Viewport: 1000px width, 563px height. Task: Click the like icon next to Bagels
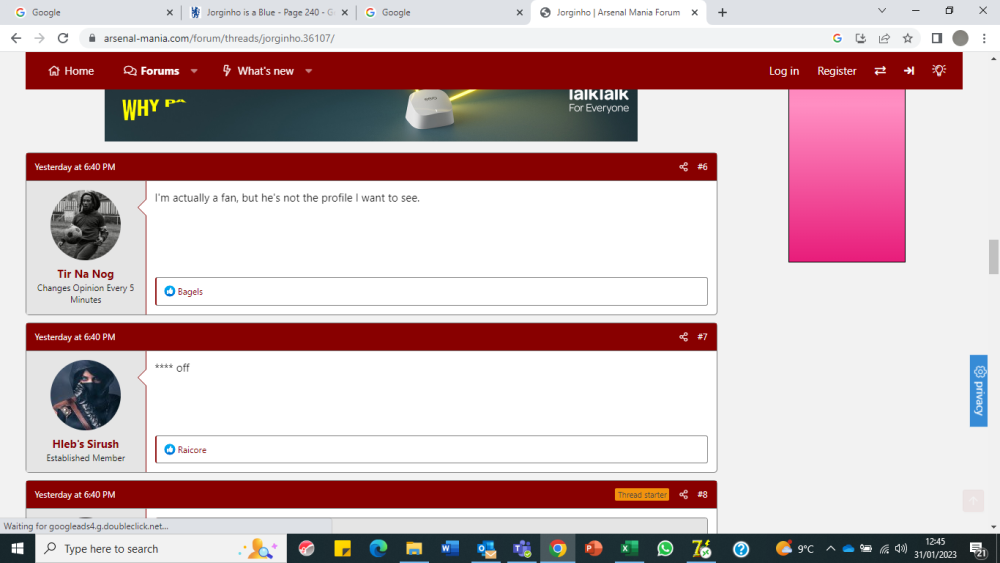(170, 291)
